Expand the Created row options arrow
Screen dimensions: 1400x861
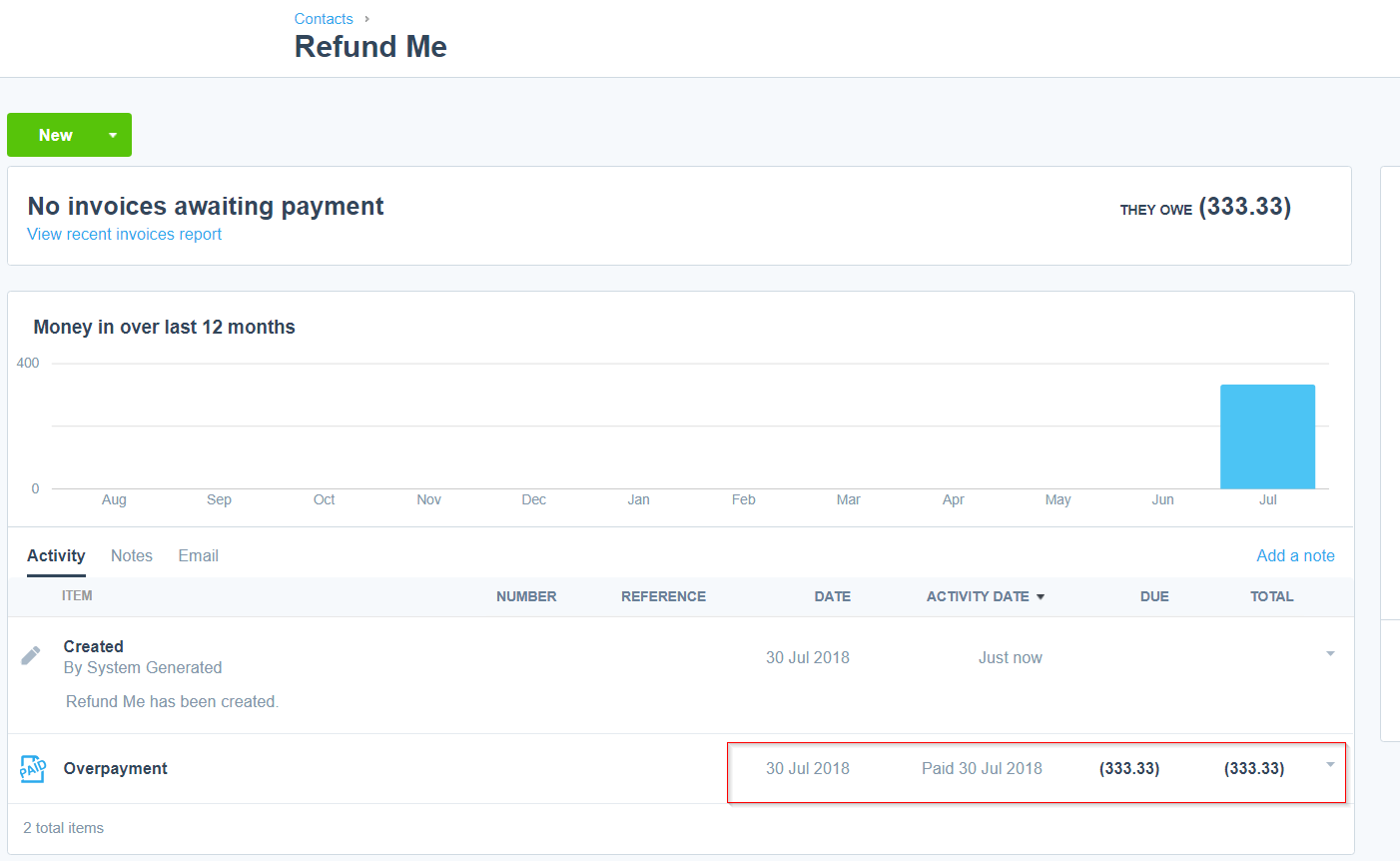[1330, 654]
